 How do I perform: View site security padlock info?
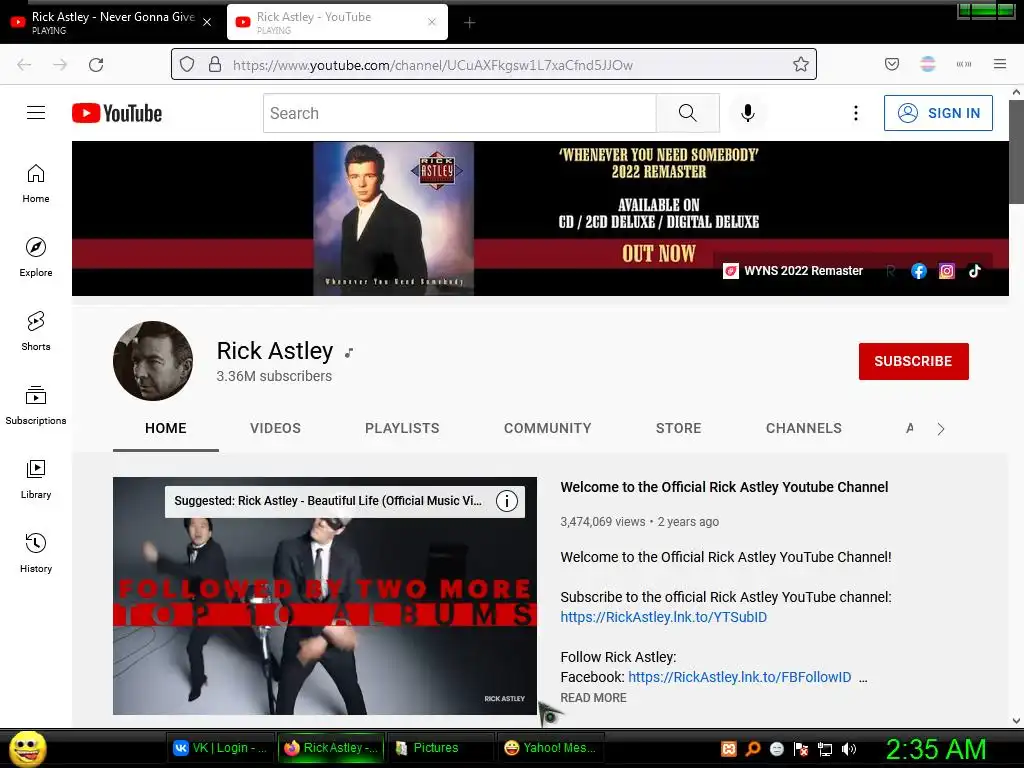[215, 64]
